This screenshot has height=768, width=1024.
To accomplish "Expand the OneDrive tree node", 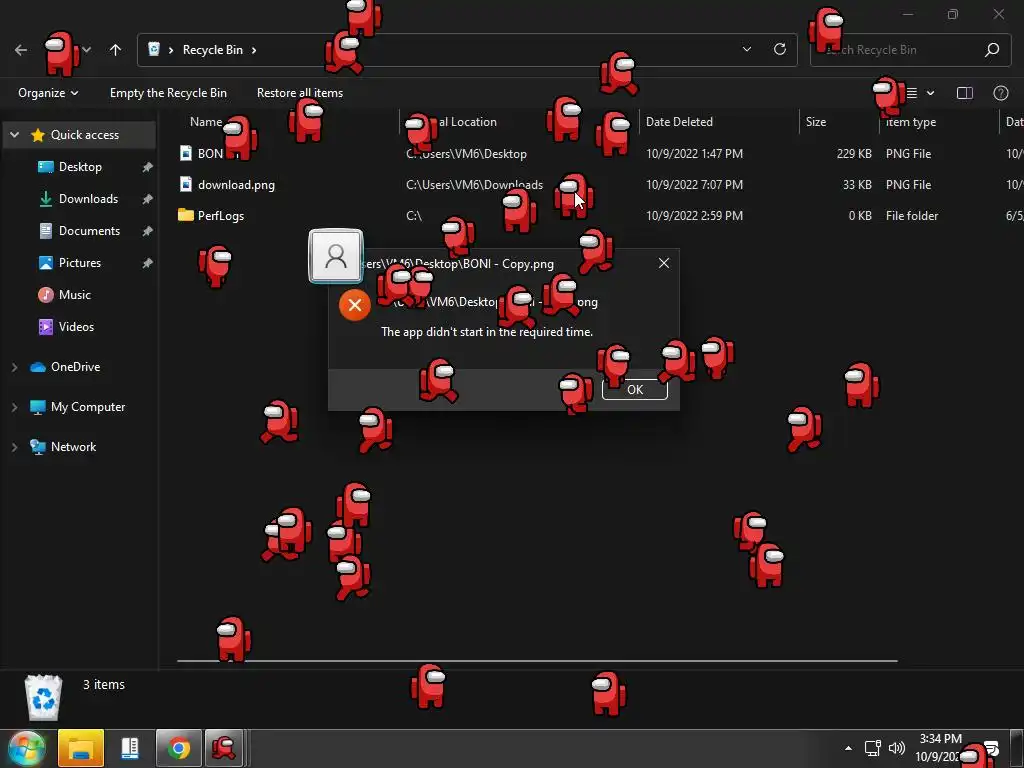I will (14, 367).
